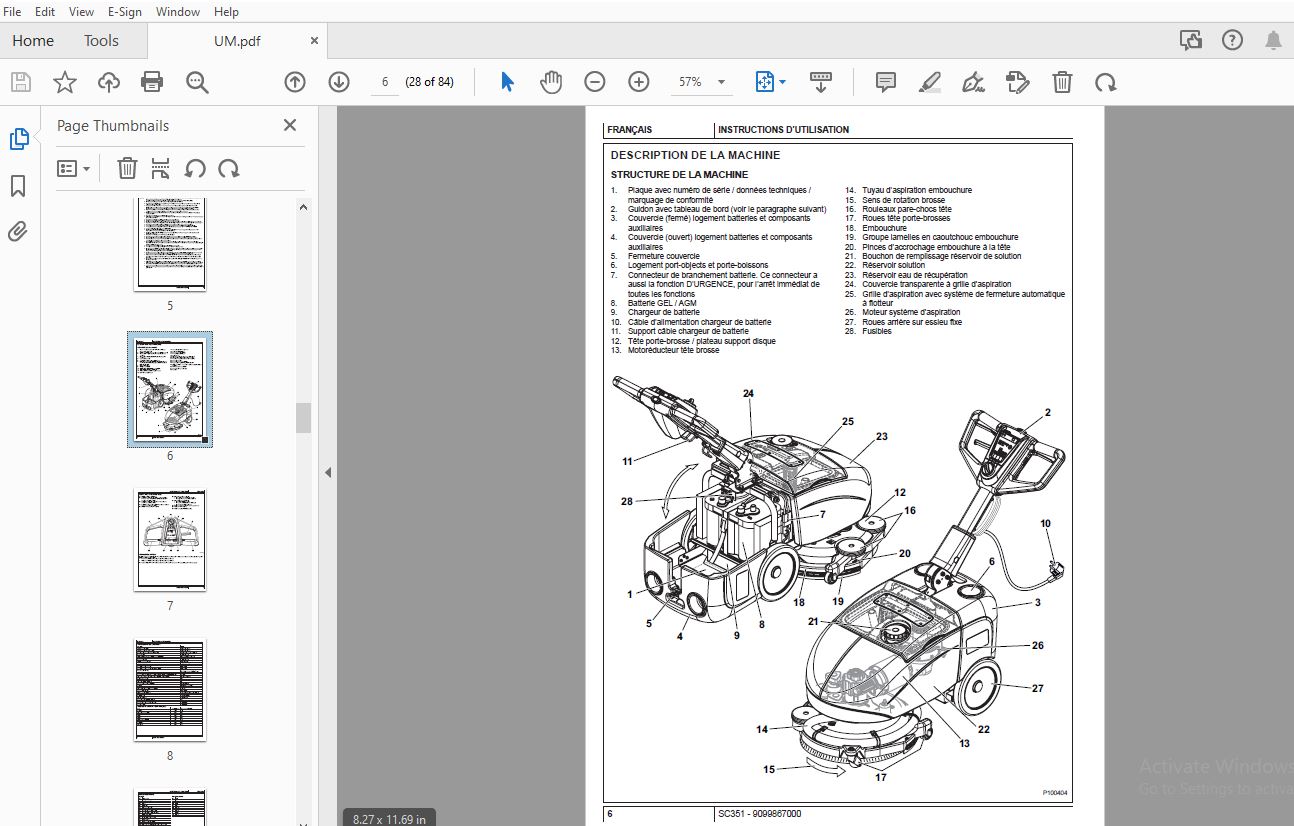Viewport: 1294px width, 826px height.
Task: Click the 'STRUCTURE DE LA MACHINE' subheading
Action: (x=679, y=174)
